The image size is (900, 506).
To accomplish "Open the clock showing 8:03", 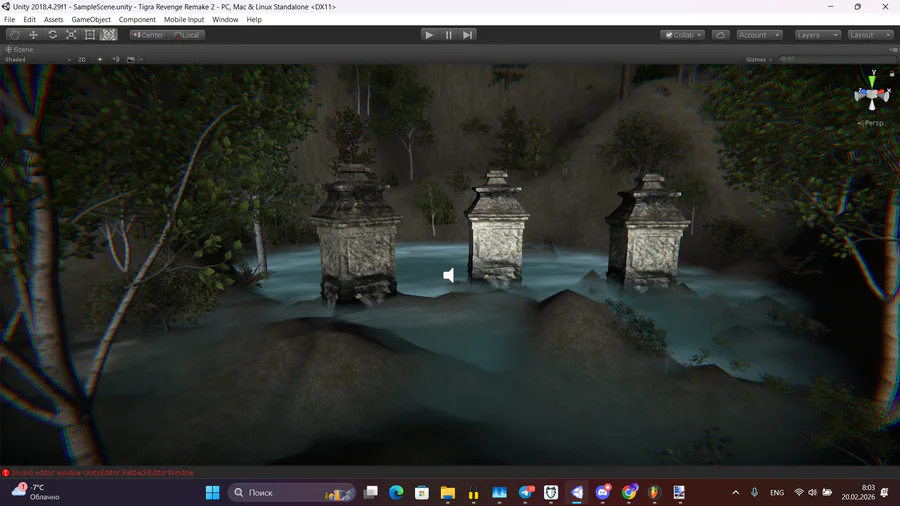I will [858, 492].
